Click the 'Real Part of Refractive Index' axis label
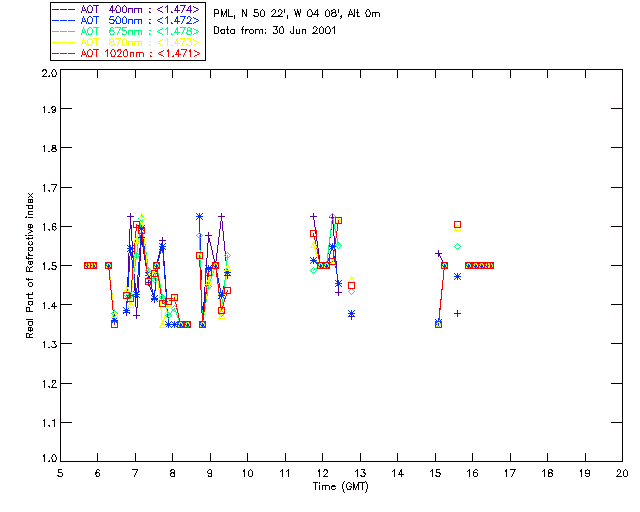Screen dimensions: 640x512 coord(29,265)
